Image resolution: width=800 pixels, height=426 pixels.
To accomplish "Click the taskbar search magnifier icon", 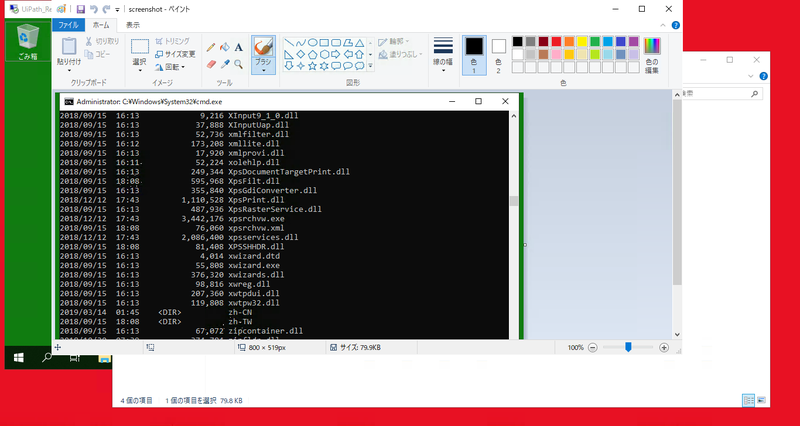I will point(46,358).
